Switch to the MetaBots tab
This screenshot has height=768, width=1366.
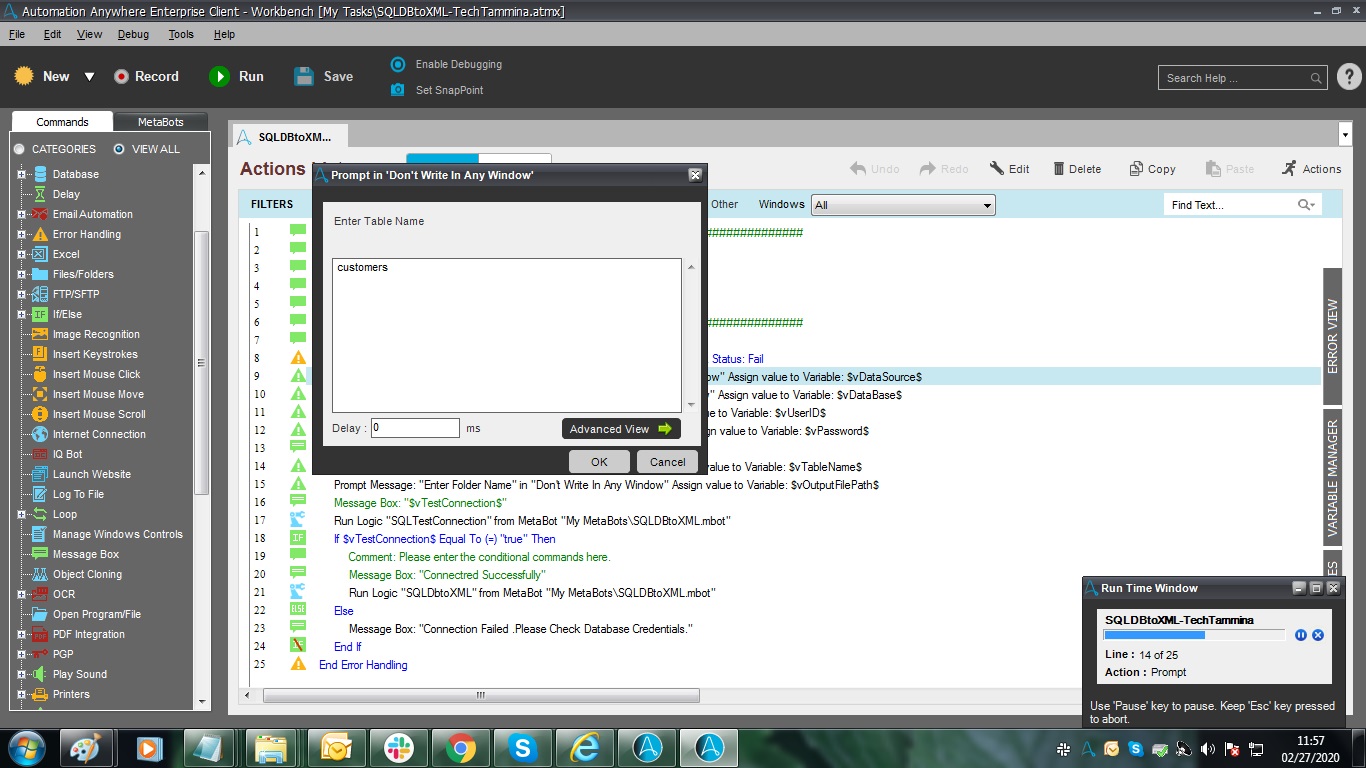pos(161,122)
